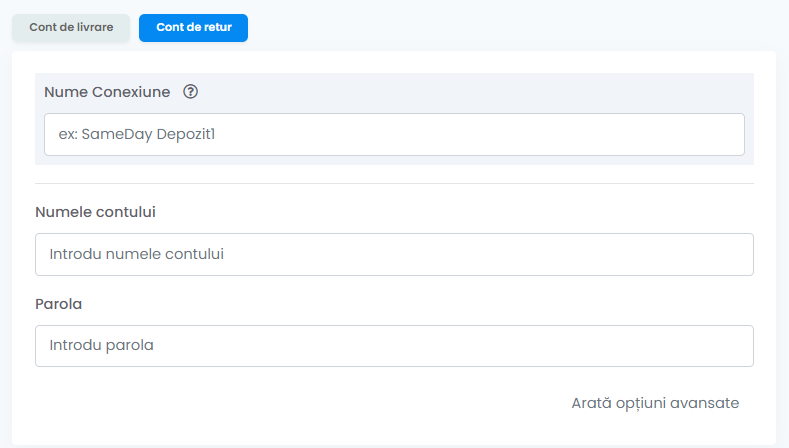This screenshot has height=448, width=789.
Task: Click the question mark info icon
Action: point(190,92)
